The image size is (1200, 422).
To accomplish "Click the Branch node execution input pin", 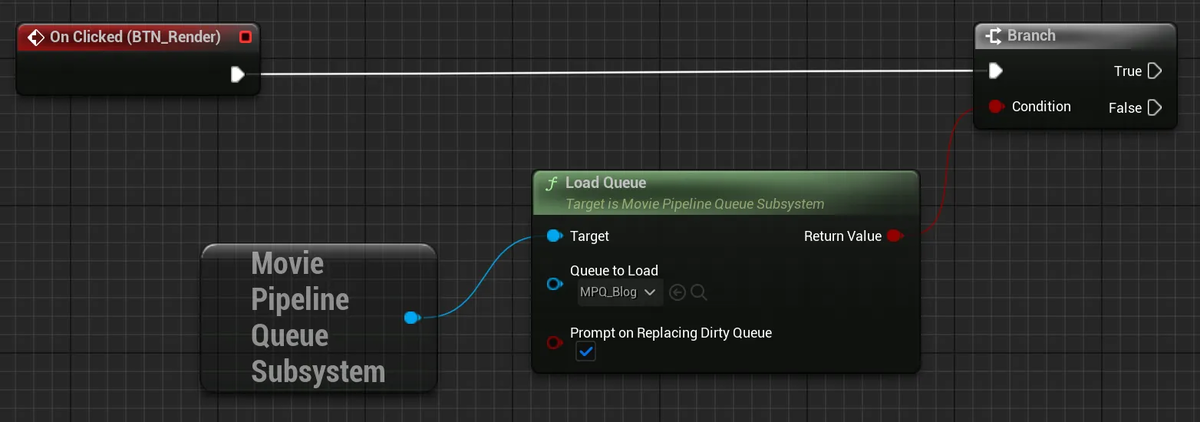I will [995, 71].
